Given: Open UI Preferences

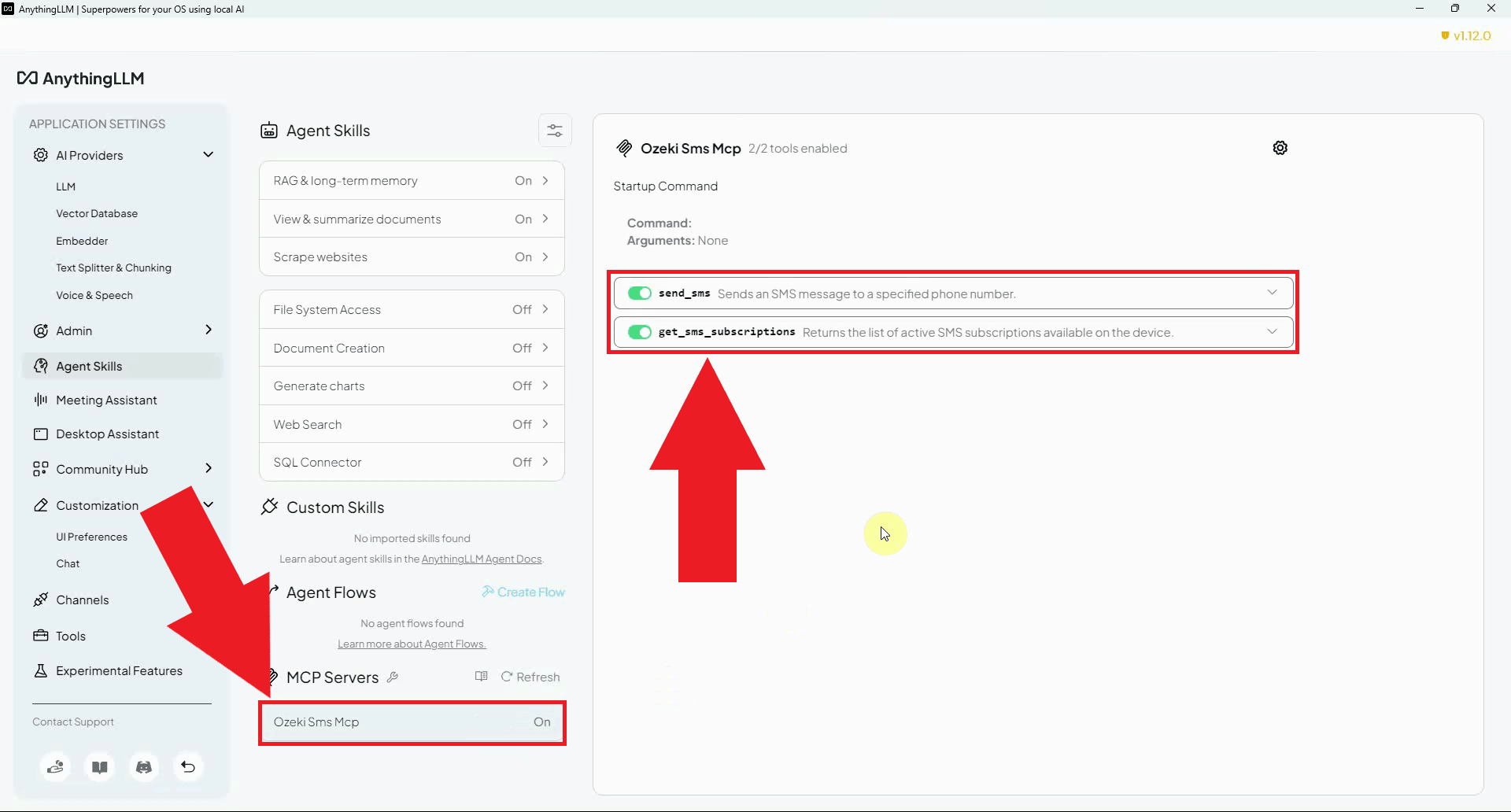Looking at the screenshot, I should 91,537.
